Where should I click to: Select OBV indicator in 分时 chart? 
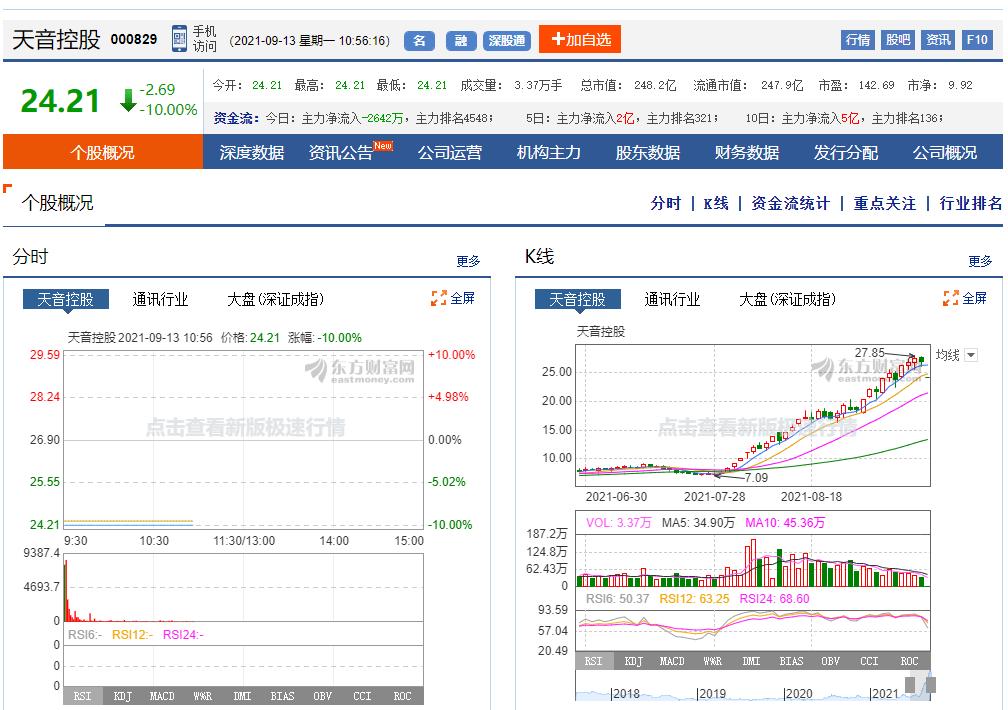coord(322,696)
